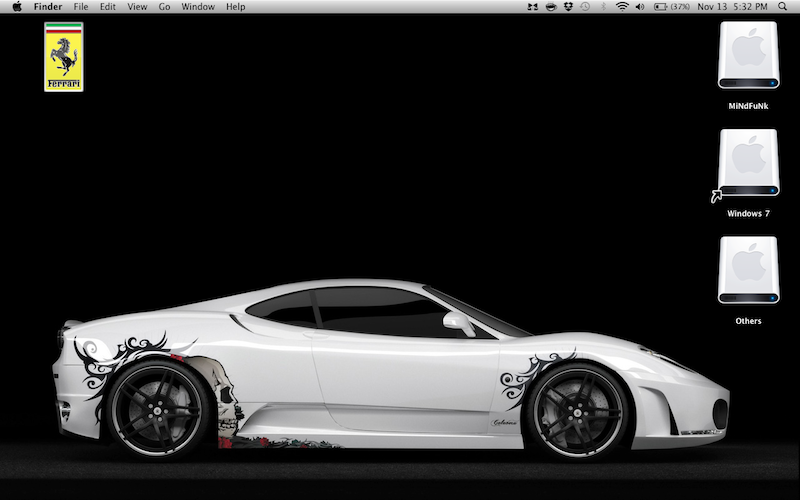The image size is (800, 500).
Task: Select the Others drive icon
Action: pyautogui.click(x=748, y=270)
